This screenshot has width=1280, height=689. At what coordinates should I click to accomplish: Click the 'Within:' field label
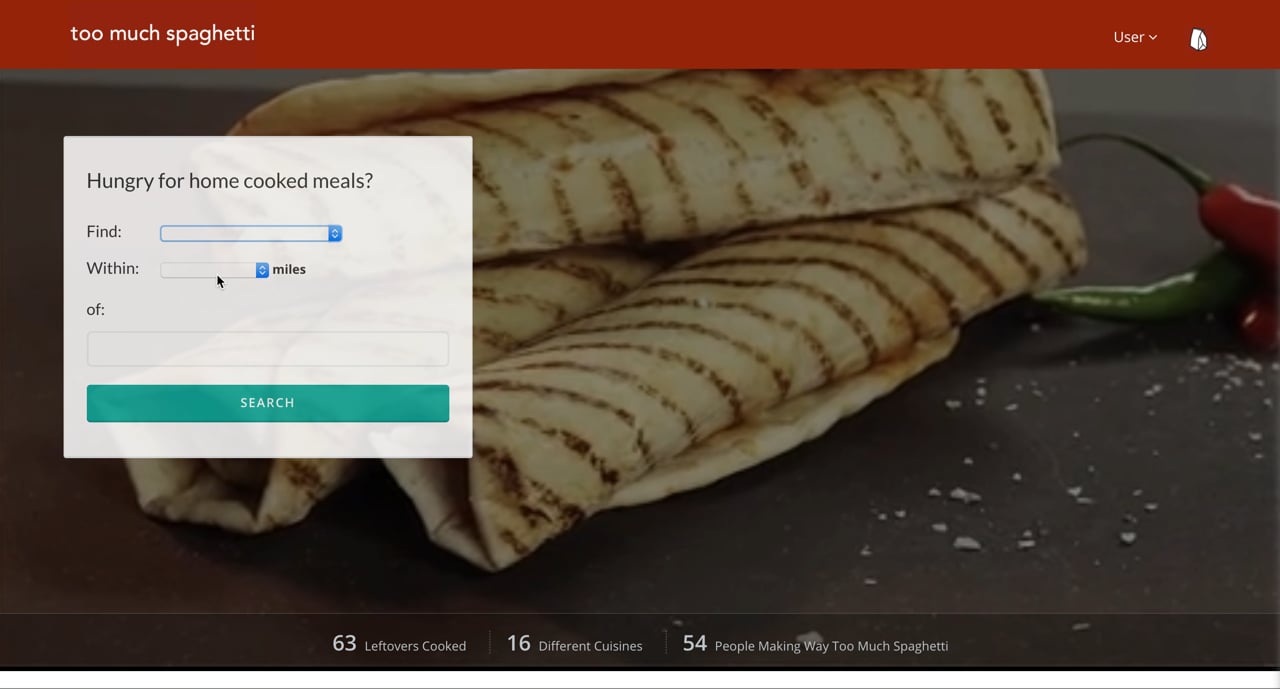(113, 269)
